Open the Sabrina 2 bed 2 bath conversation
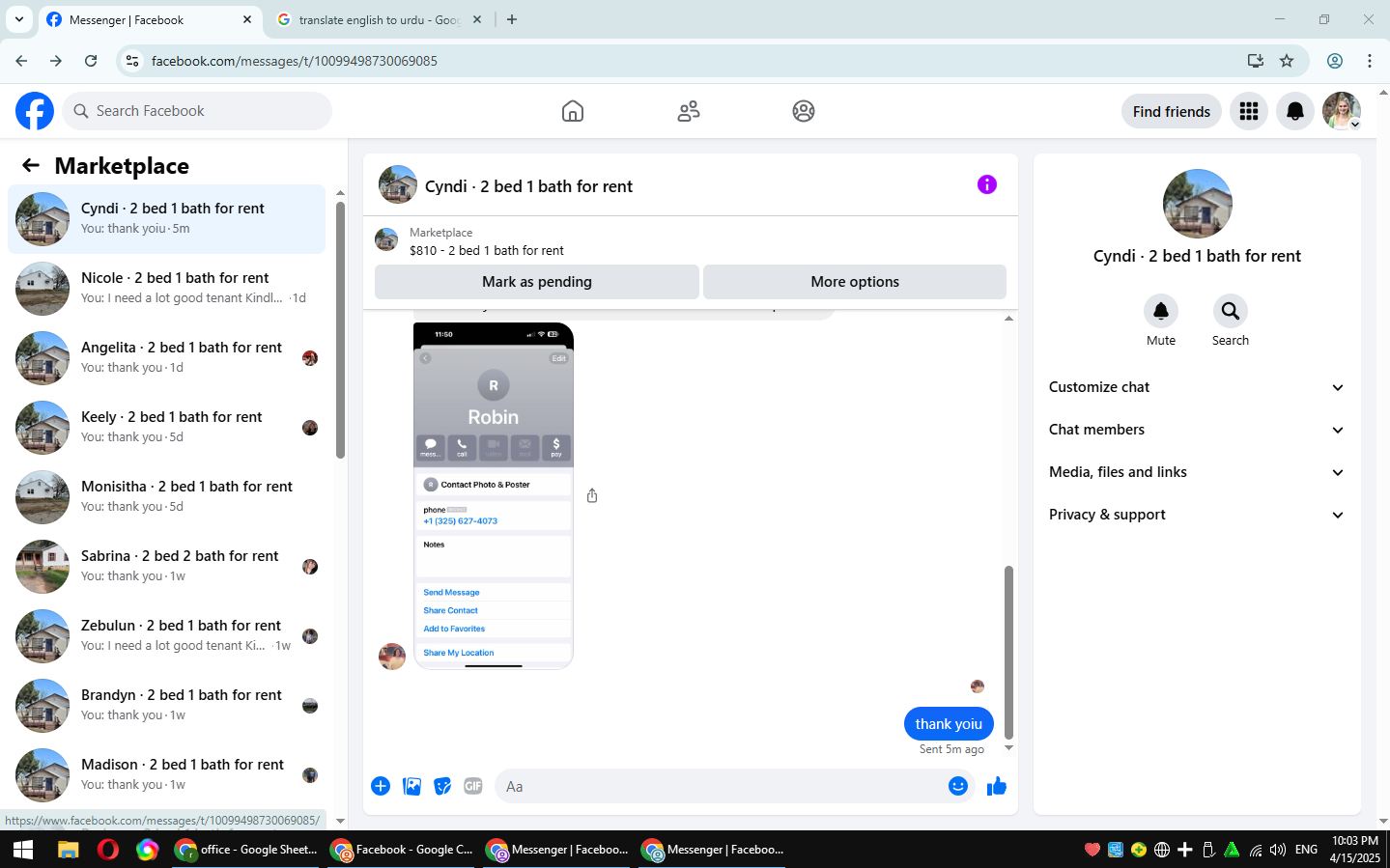 (166, 567)
